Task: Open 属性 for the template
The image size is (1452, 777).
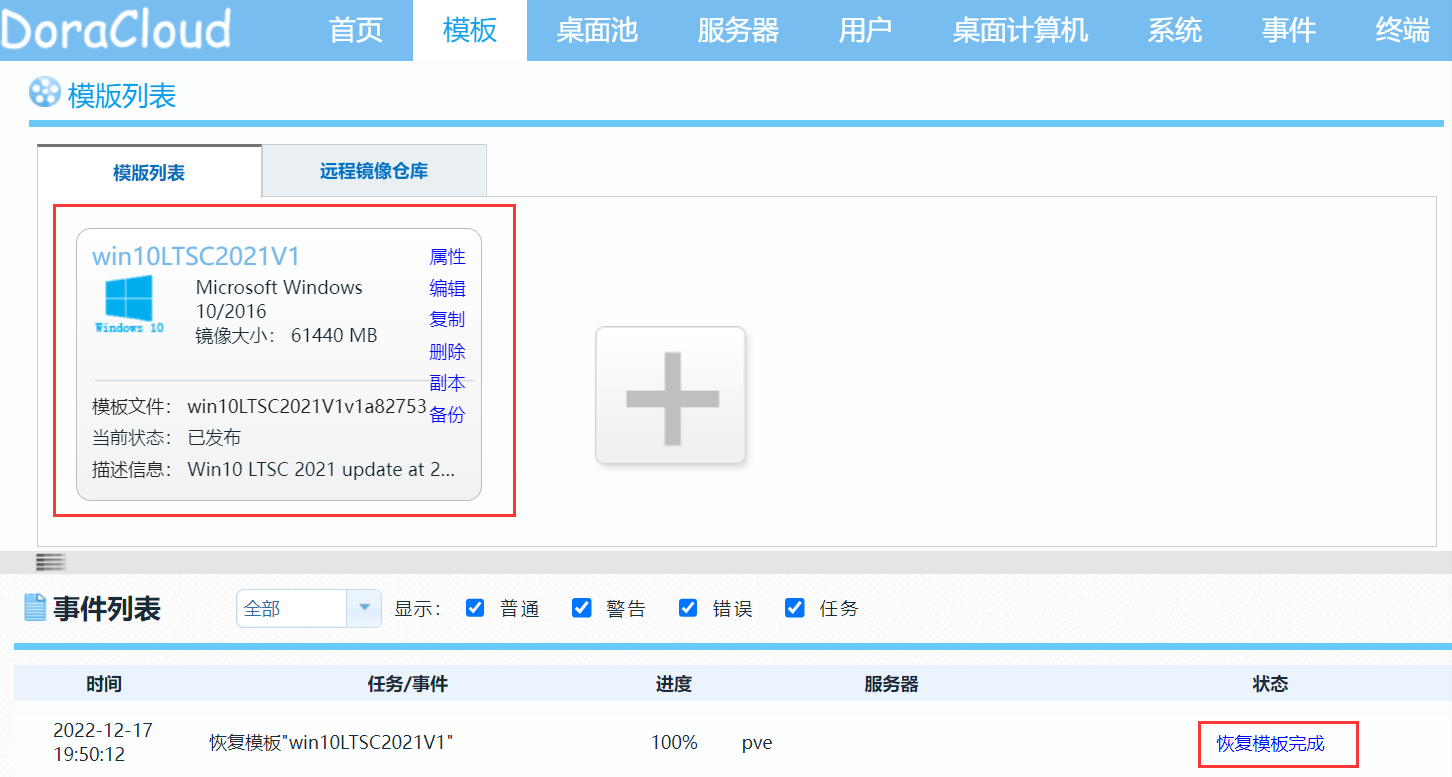Action: point(447,256)
